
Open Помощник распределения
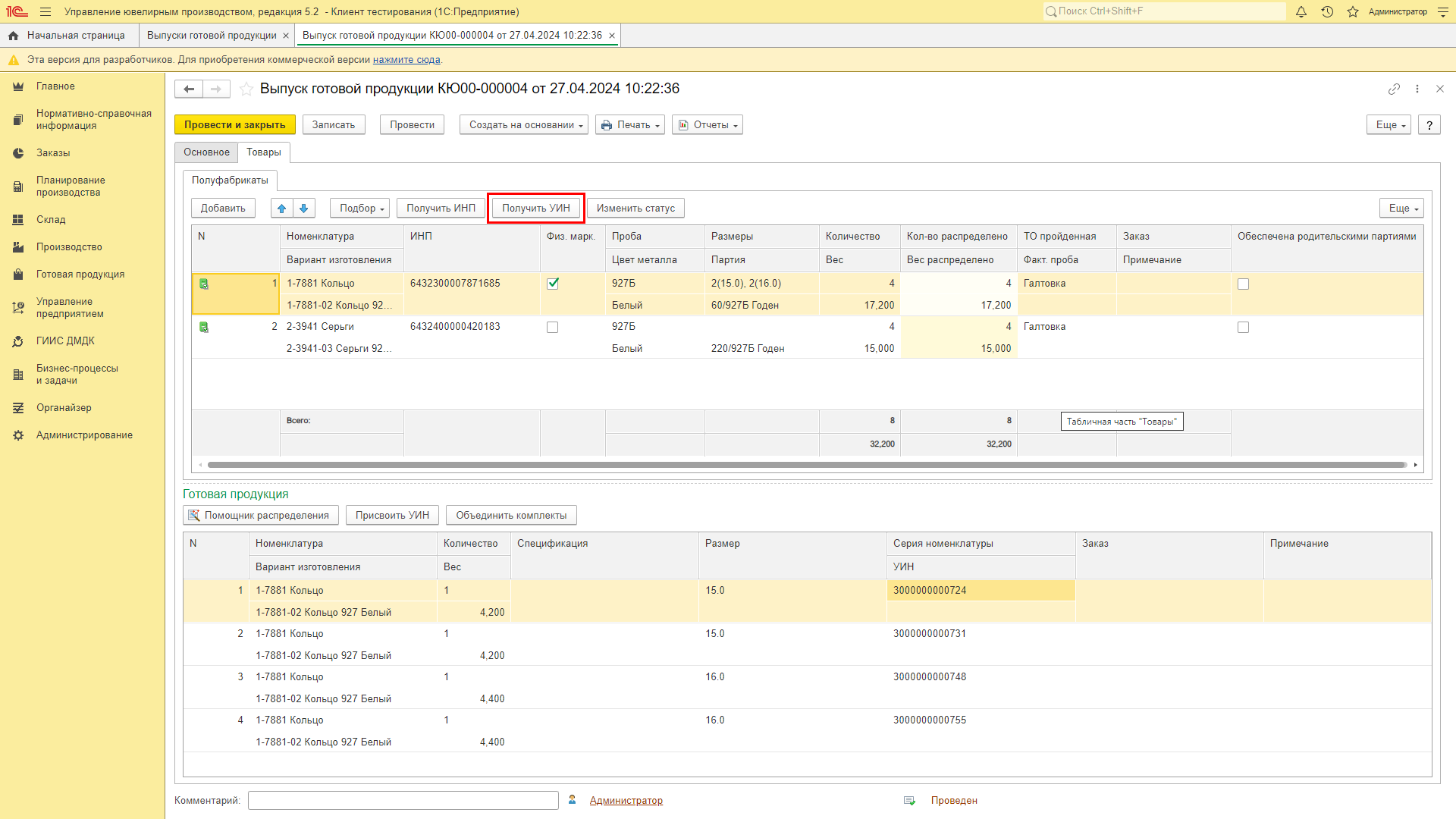point(260,516)
